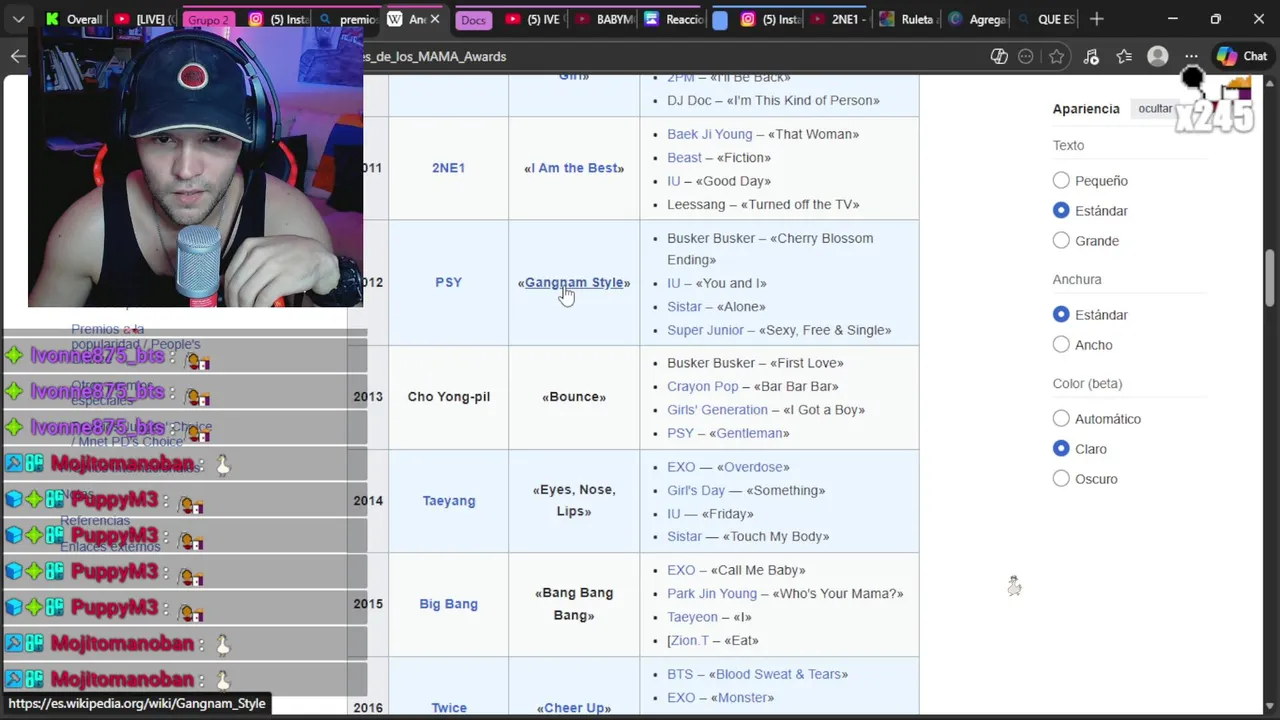Switch to the (5) IVE YouTube tab
This screenshot has height=720, width=1280.
[x=533, y=19]
